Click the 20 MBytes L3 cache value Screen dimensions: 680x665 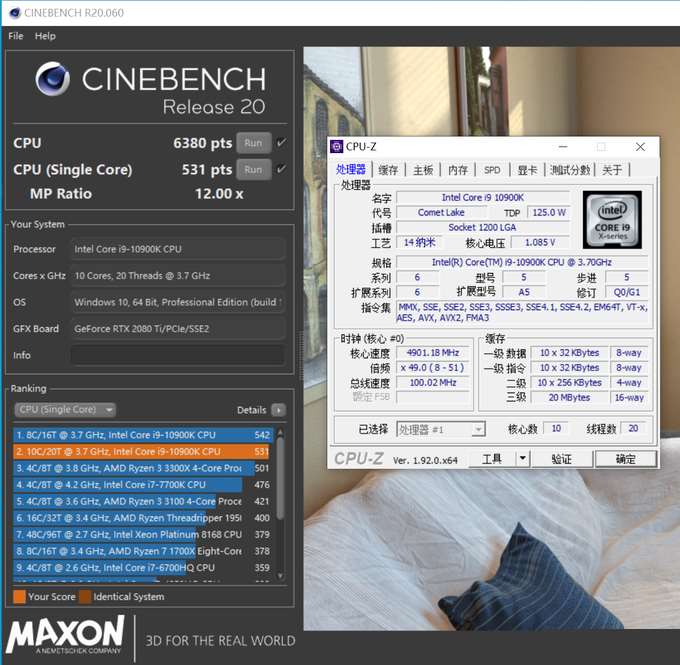pos(569,397)
